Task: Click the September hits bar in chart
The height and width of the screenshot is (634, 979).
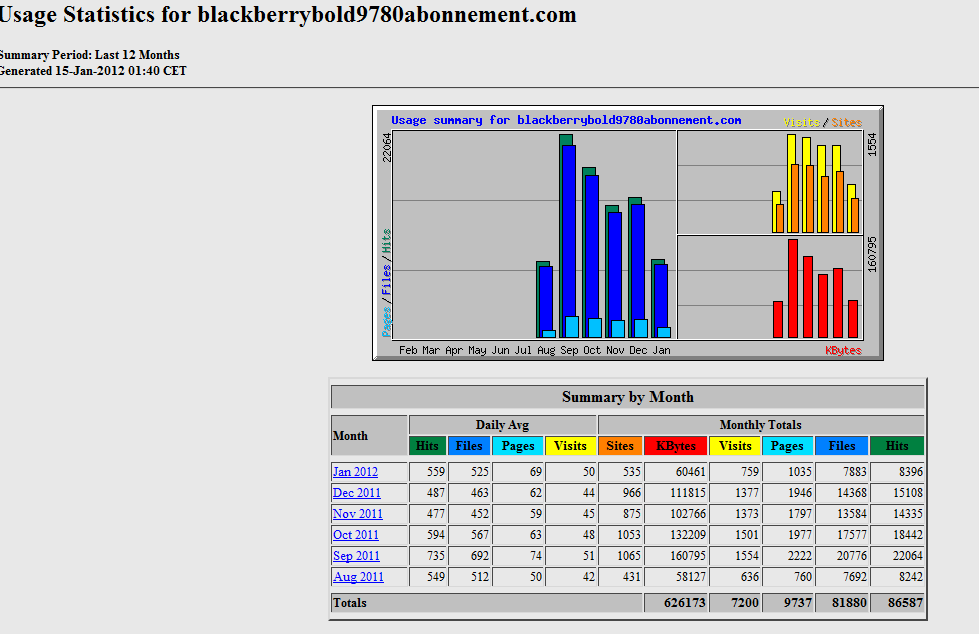Action: click(566, 140)
